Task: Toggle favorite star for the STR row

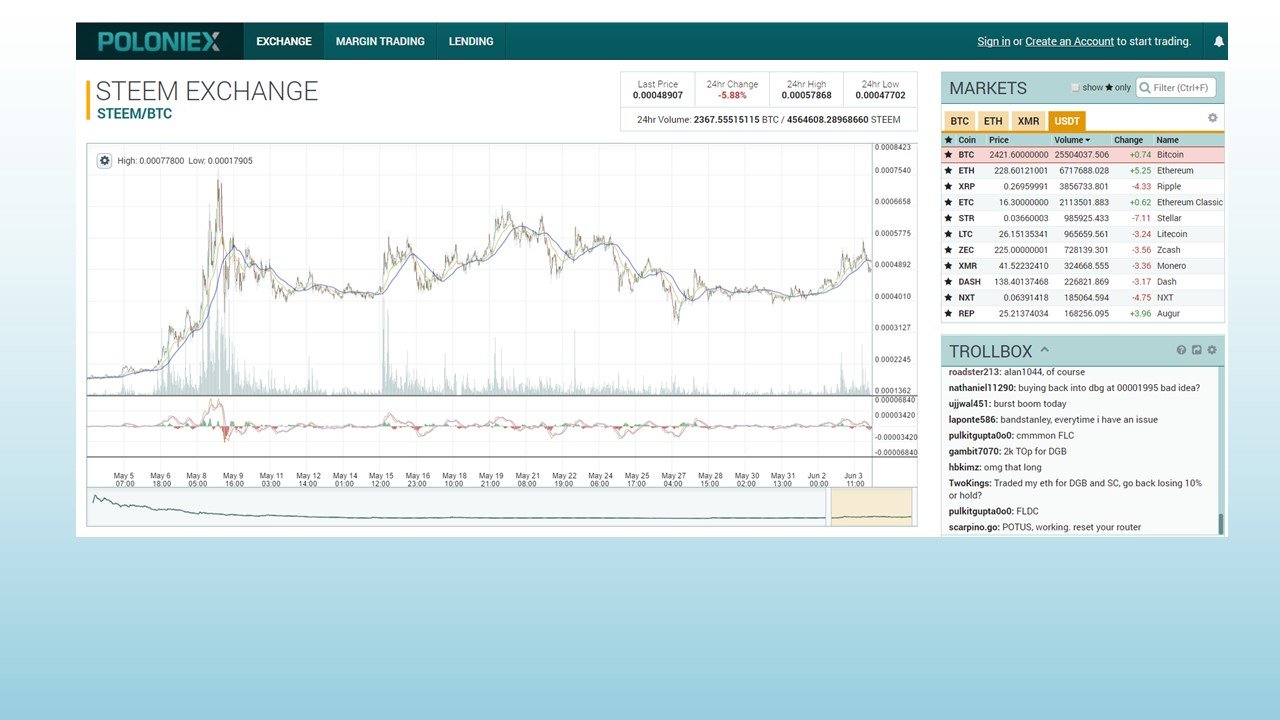Action: pos(948,218)
